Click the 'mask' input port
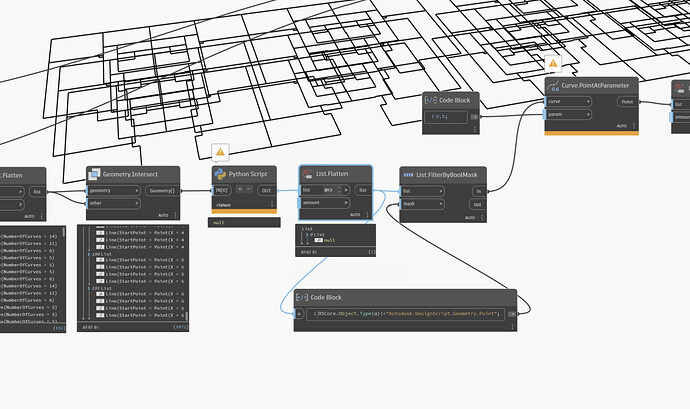The image size is (690, 409). (408, 203)
